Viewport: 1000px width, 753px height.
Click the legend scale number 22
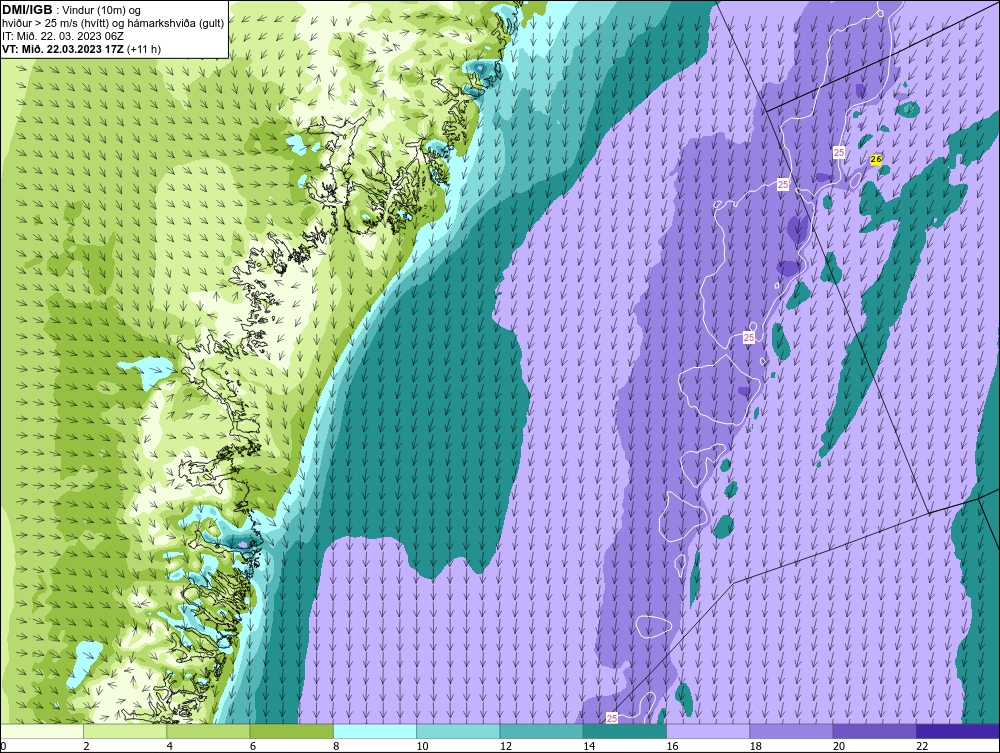click(x=922, y=747)
